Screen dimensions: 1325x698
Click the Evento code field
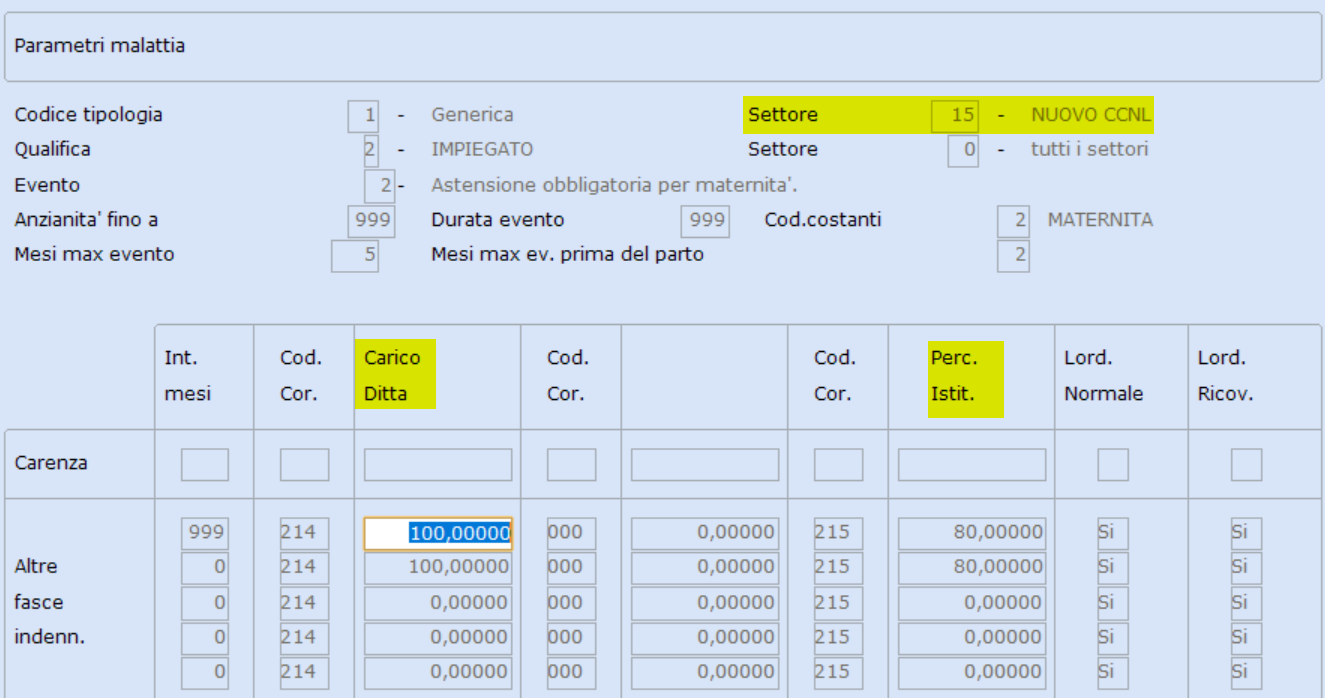[380, 186]
